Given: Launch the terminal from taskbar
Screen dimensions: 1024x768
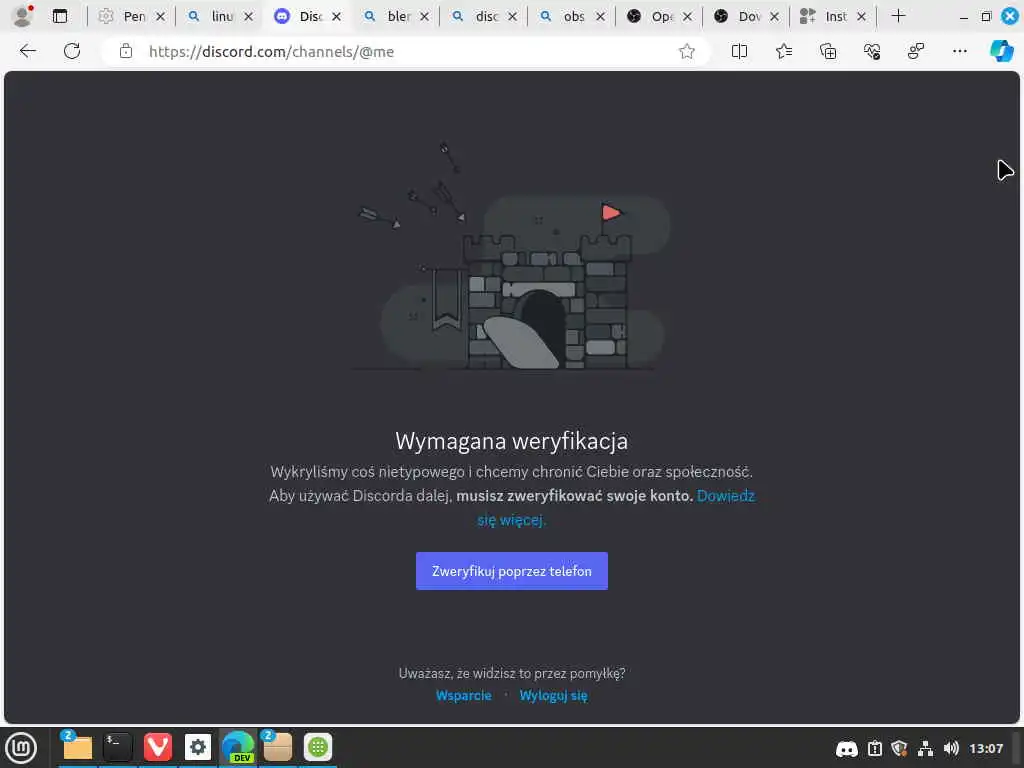Looking at the screenshot, I should coord(118,747).
